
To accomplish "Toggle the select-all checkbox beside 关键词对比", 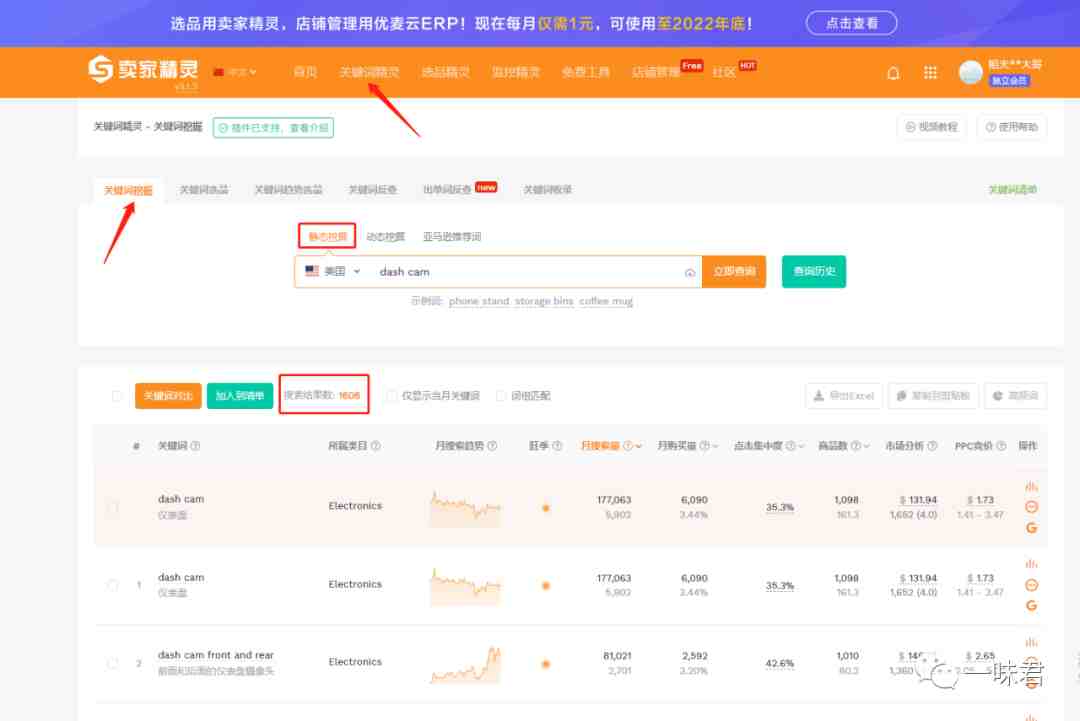I will pyautogui.click(x=116, y=396).
